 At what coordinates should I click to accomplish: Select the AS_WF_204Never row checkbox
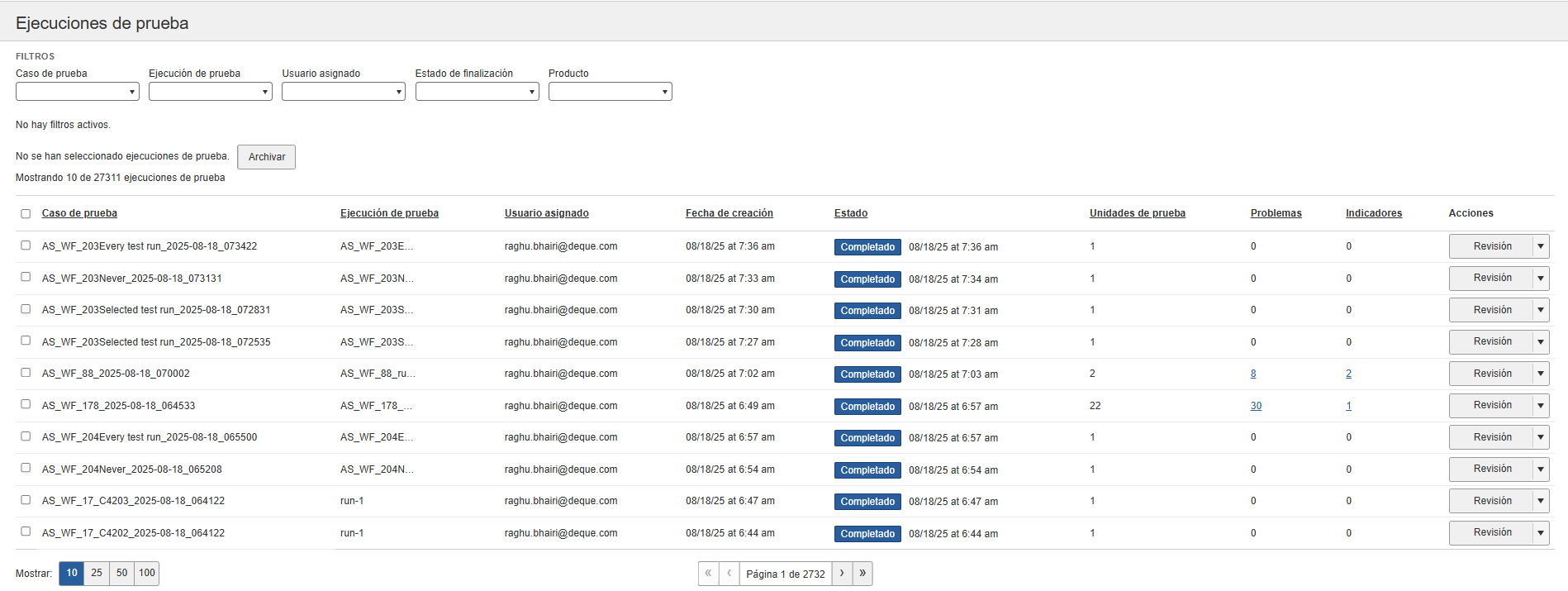click(x=26, y=468)
